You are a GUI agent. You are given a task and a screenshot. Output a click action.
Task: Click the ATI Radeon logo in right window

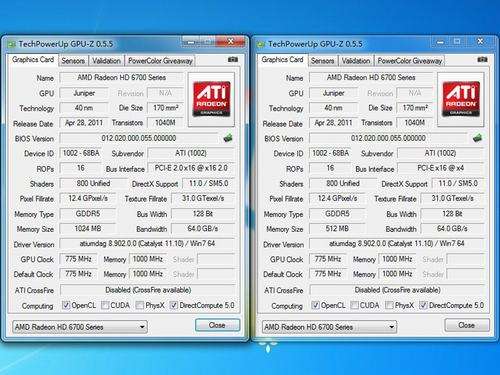(x=461, y=99)
